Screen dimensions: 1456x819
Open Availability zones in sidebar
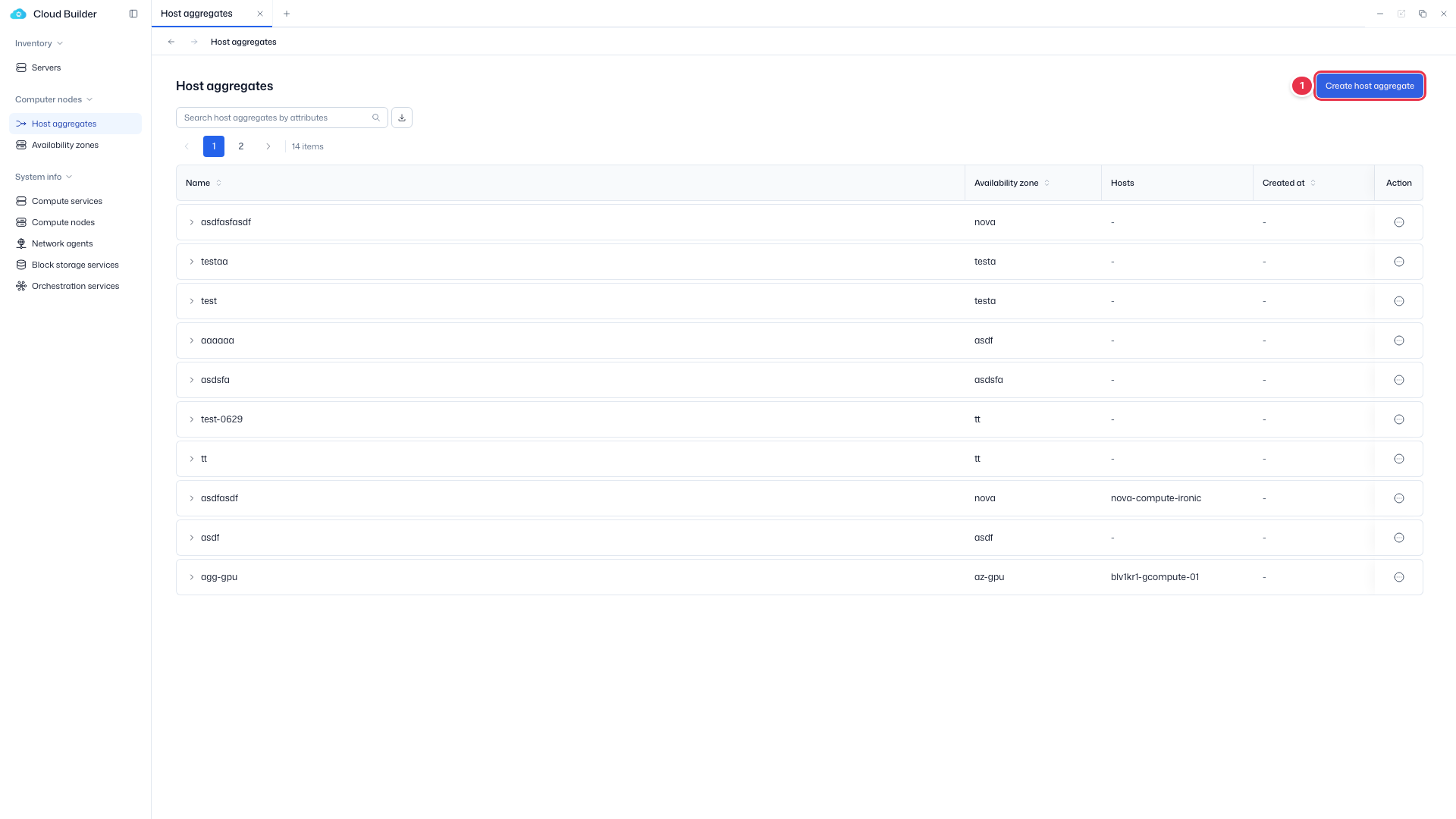[x=75, y=145]
